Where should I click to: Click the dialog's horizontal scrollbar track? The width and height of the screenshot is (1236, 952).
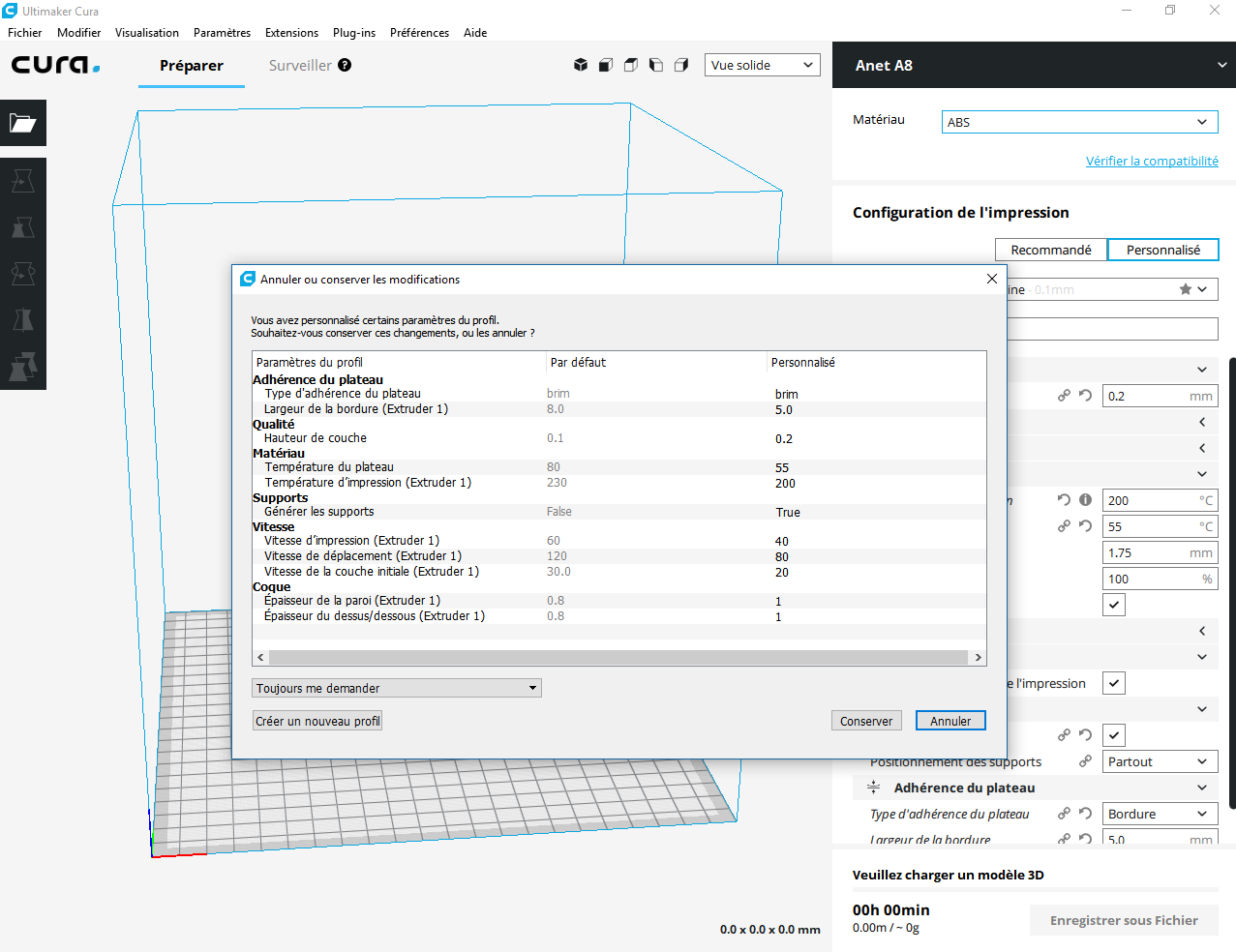pyautogui.click(x=618, y=657)
